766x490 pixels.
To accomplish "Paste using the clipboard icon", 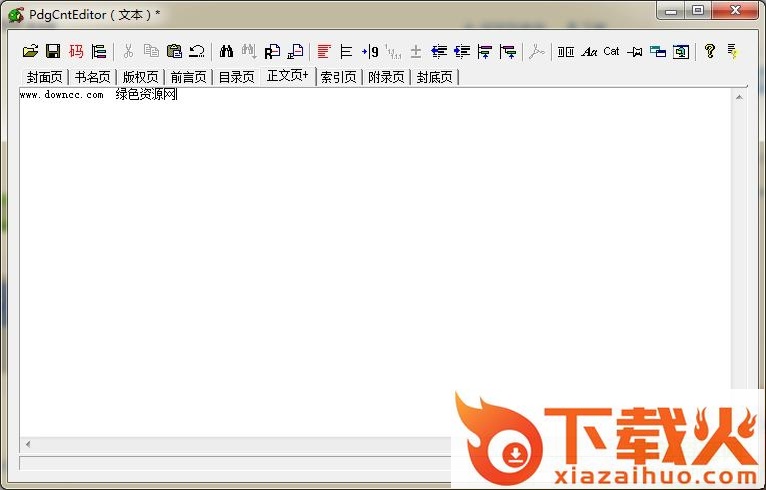I will click(x=174, y=51).
